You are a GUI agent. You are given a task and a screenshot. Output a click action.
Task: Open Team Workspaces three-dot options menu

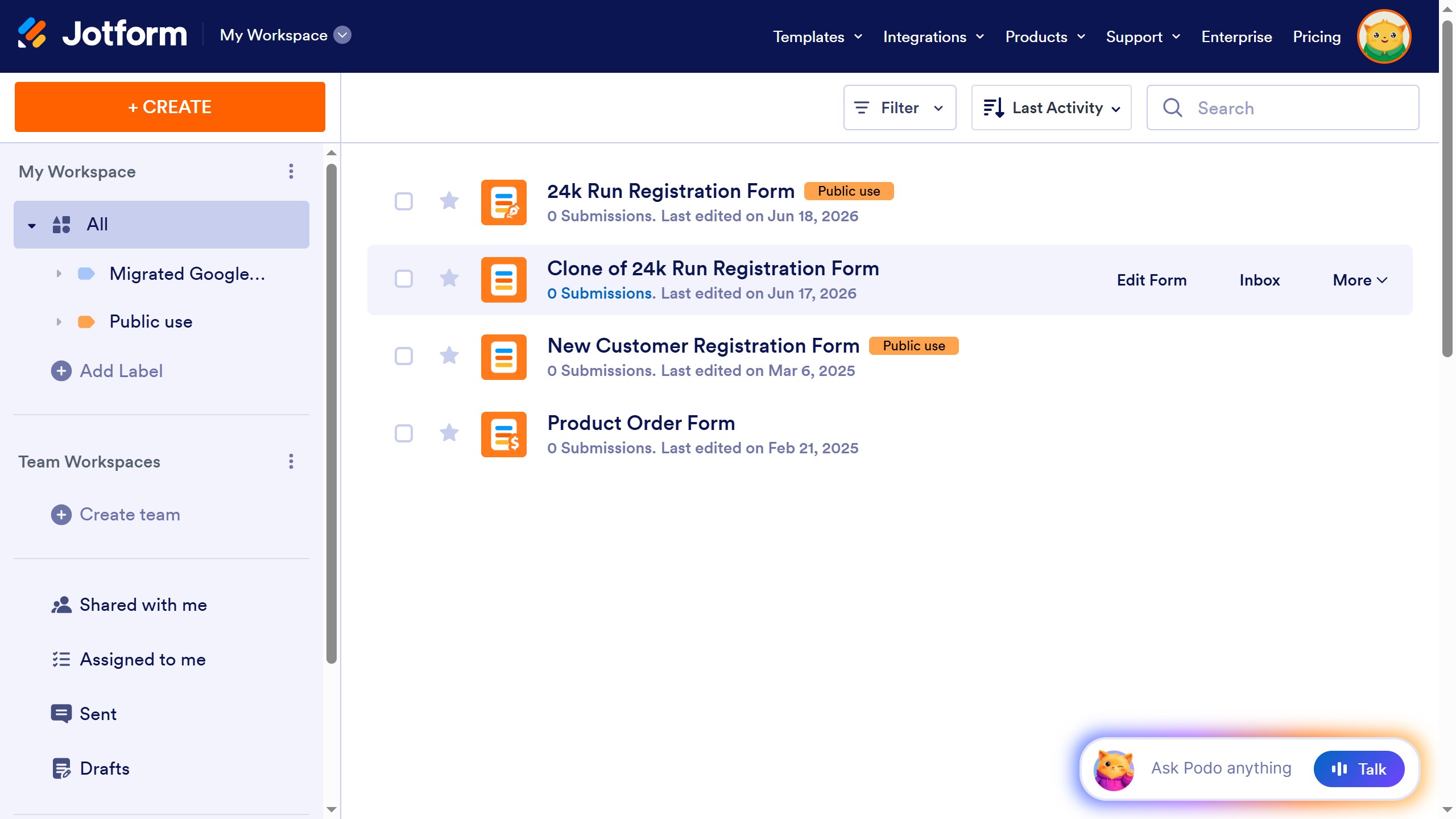(291, 461)
